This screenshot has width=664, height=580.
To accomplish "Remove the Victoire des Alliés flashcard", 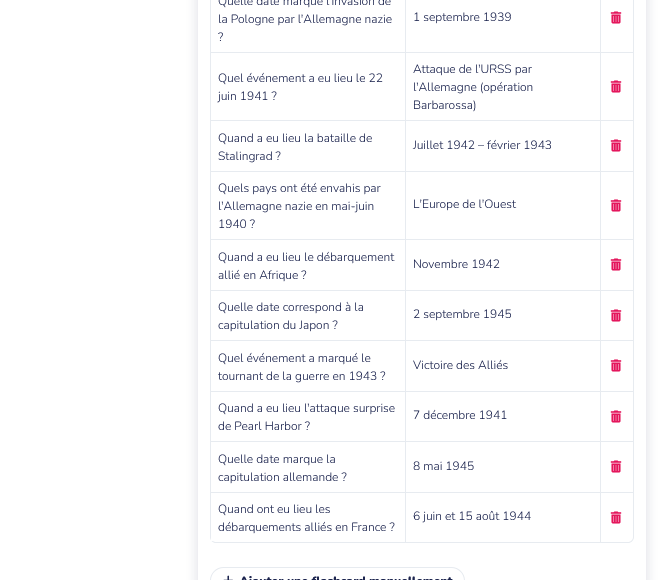I will [616, 365].
